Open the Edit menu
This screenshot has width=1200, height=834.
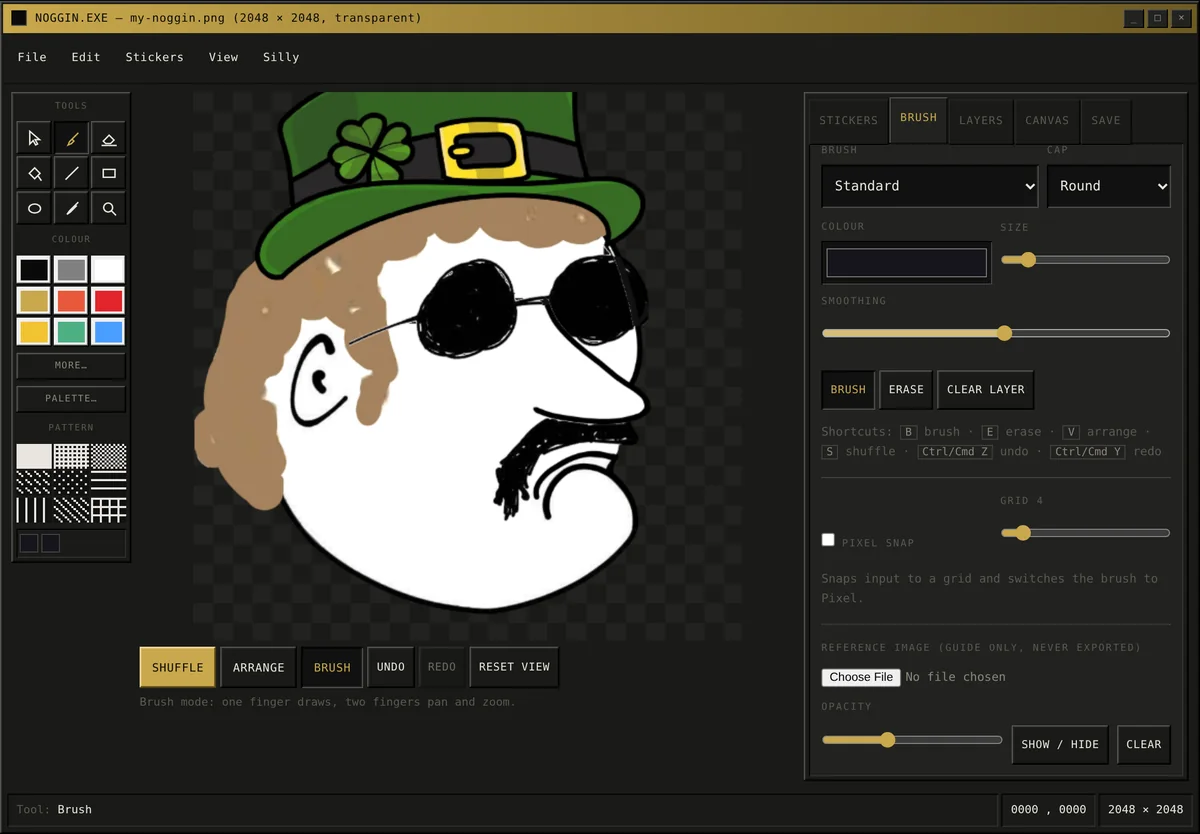coord(86,57)
